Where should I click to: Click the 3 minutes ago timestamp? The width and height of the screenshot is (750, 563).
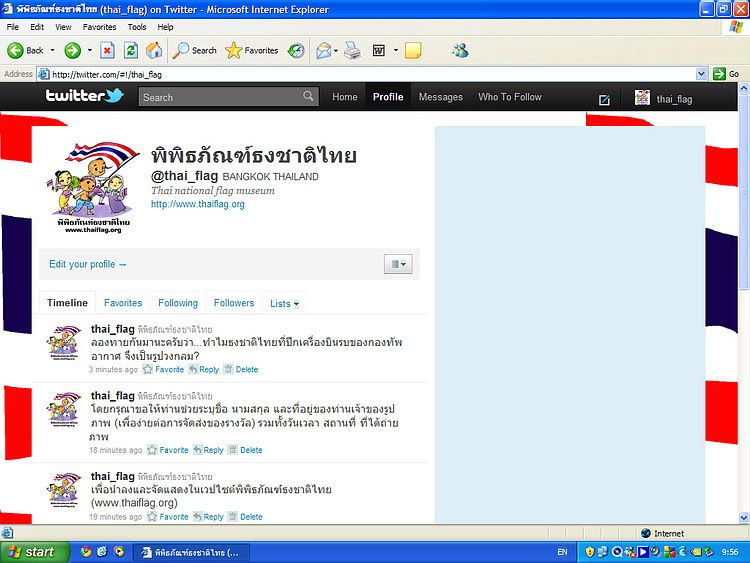[113, 369]
